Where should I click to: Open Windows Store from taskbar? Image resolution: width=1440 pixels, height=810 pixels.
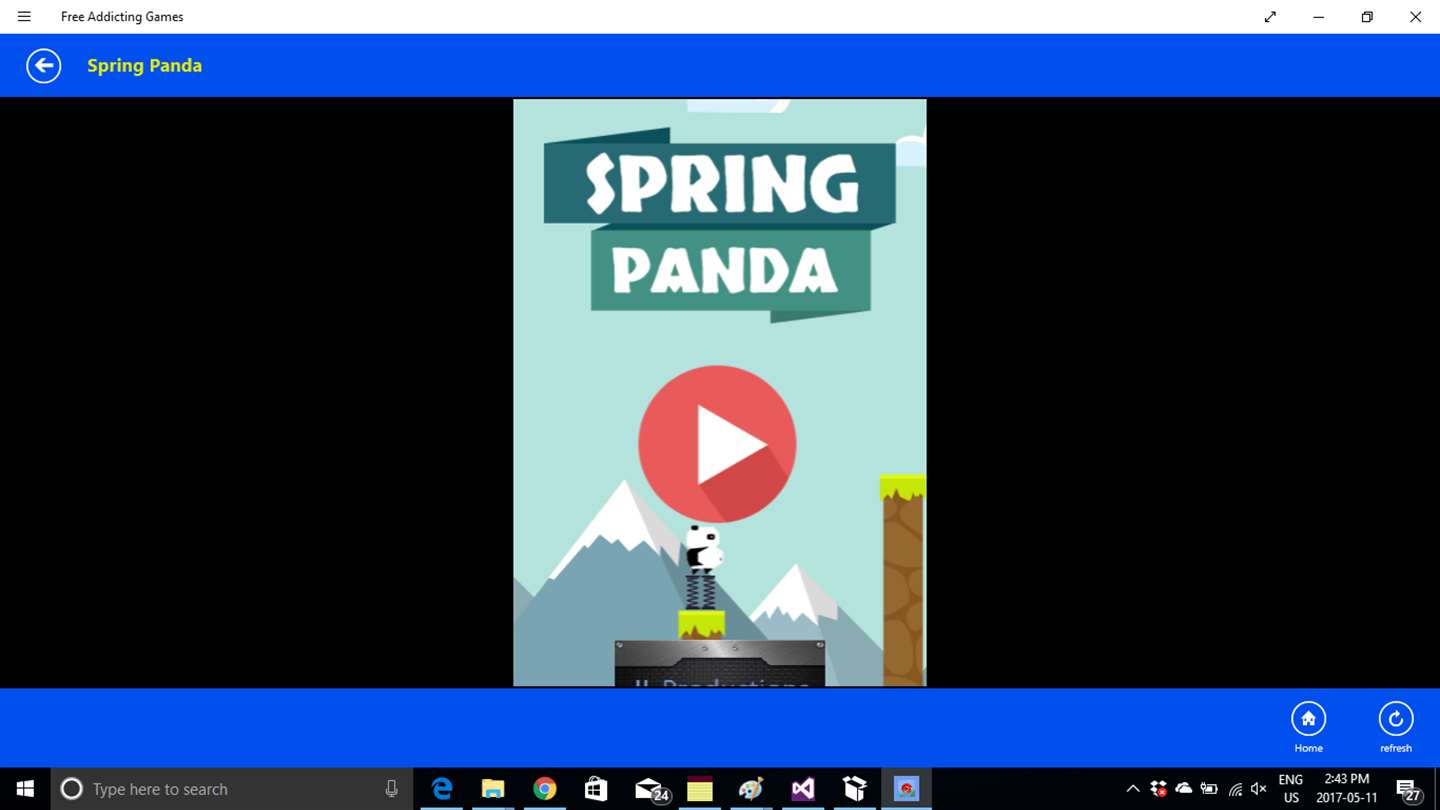[596, 789]
